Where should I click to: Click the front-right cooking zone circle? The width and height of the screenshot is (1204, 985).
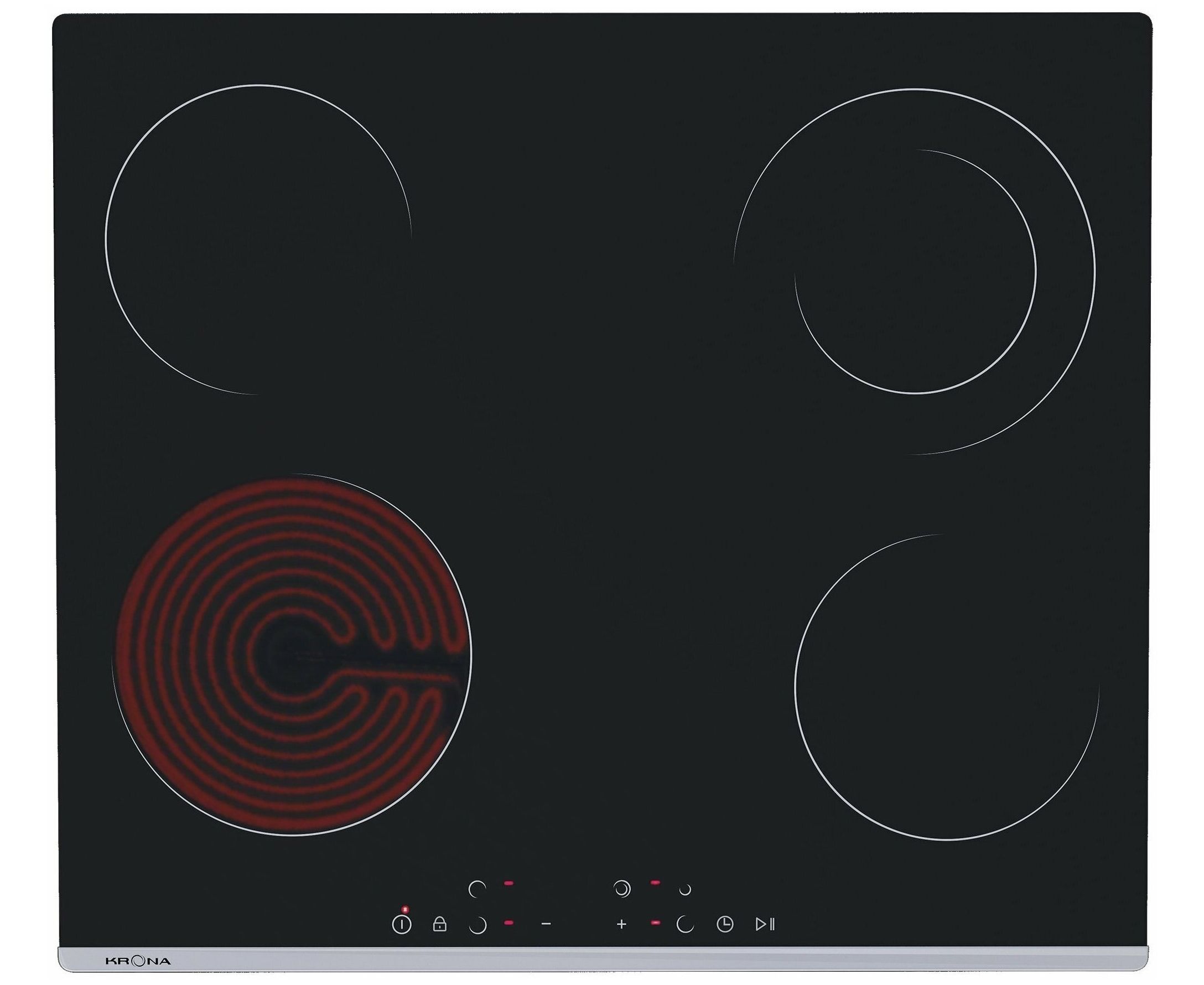coord(946,687)
